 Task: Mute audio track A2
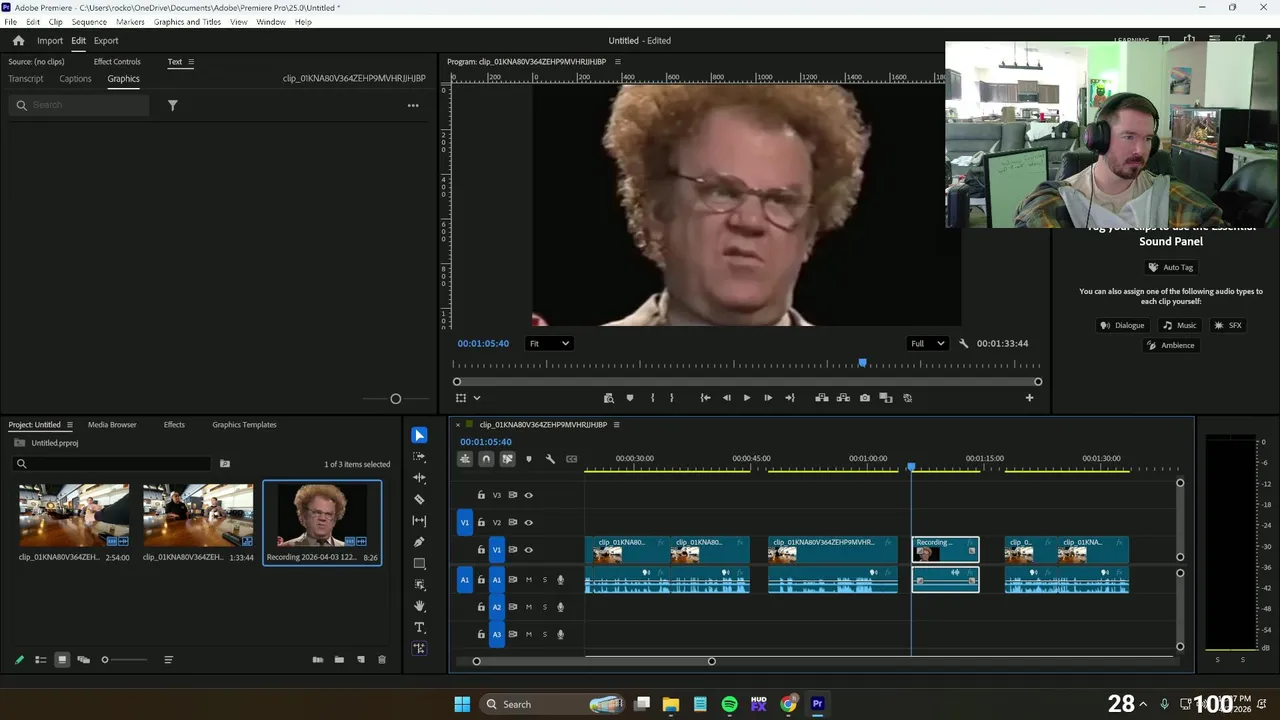[x=529, y=607]
